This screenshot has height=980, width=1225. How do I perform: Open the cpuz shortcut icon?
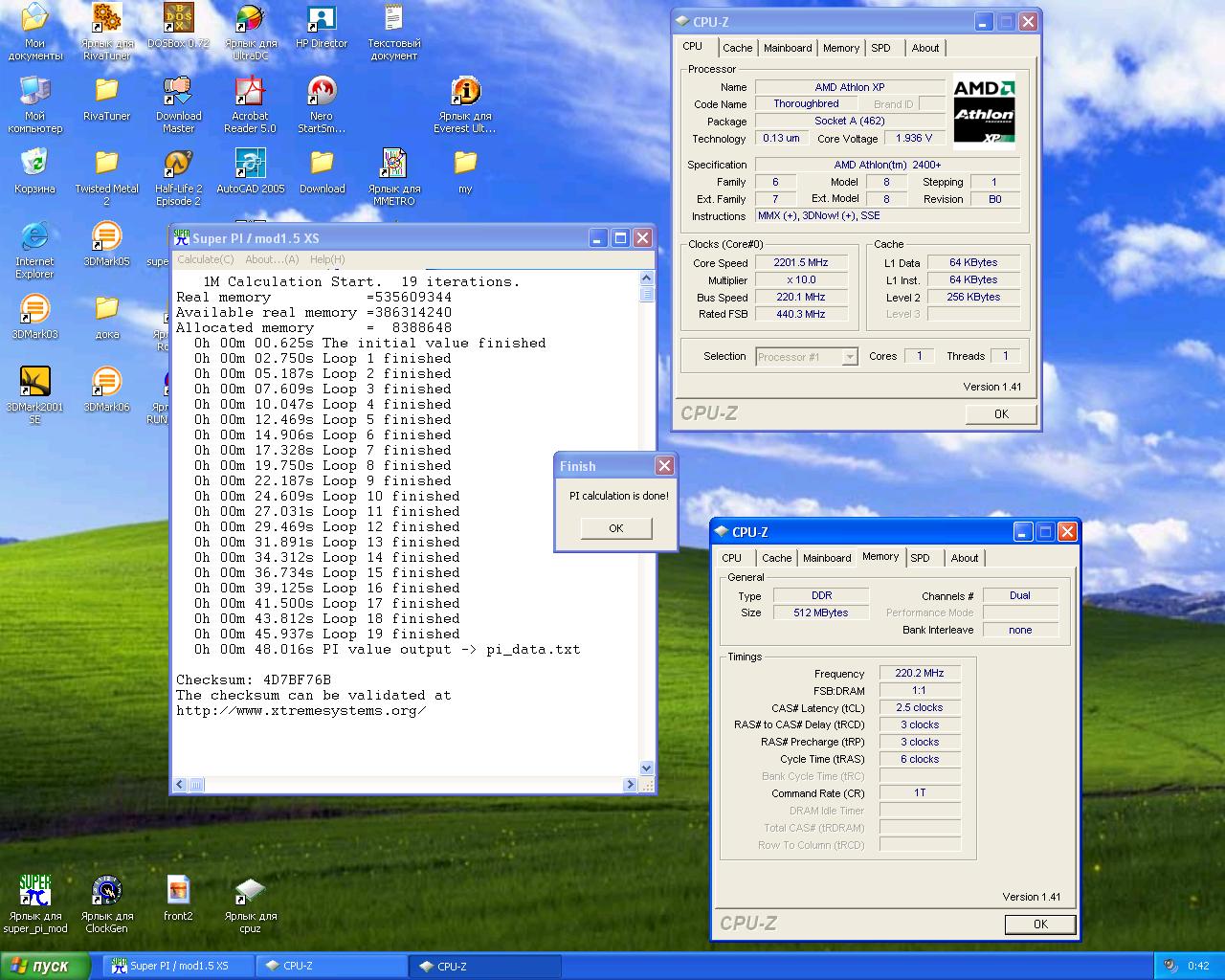pyautogui.click(x=250, y=890)
